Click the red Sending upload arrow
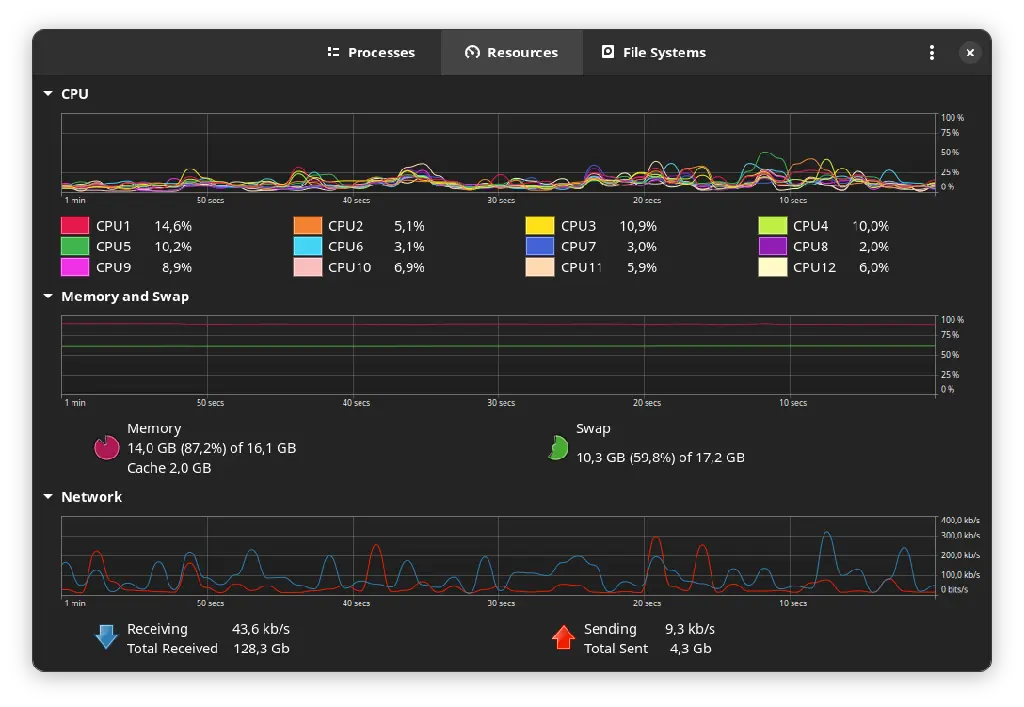 pyautogui.click(x=564, y=637)
